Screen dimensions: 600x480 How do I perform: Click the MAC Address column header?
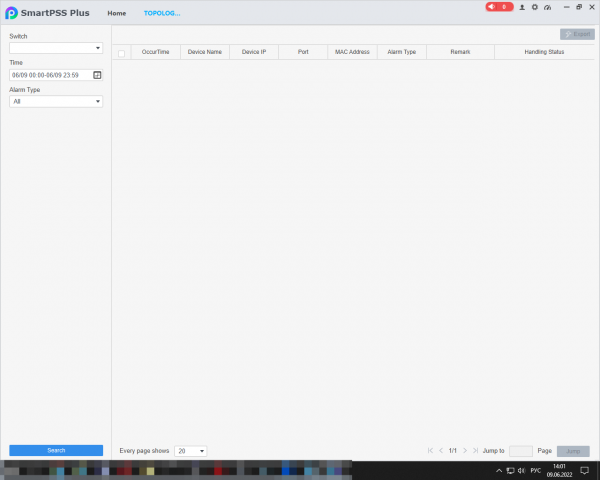tap(352, 52)
